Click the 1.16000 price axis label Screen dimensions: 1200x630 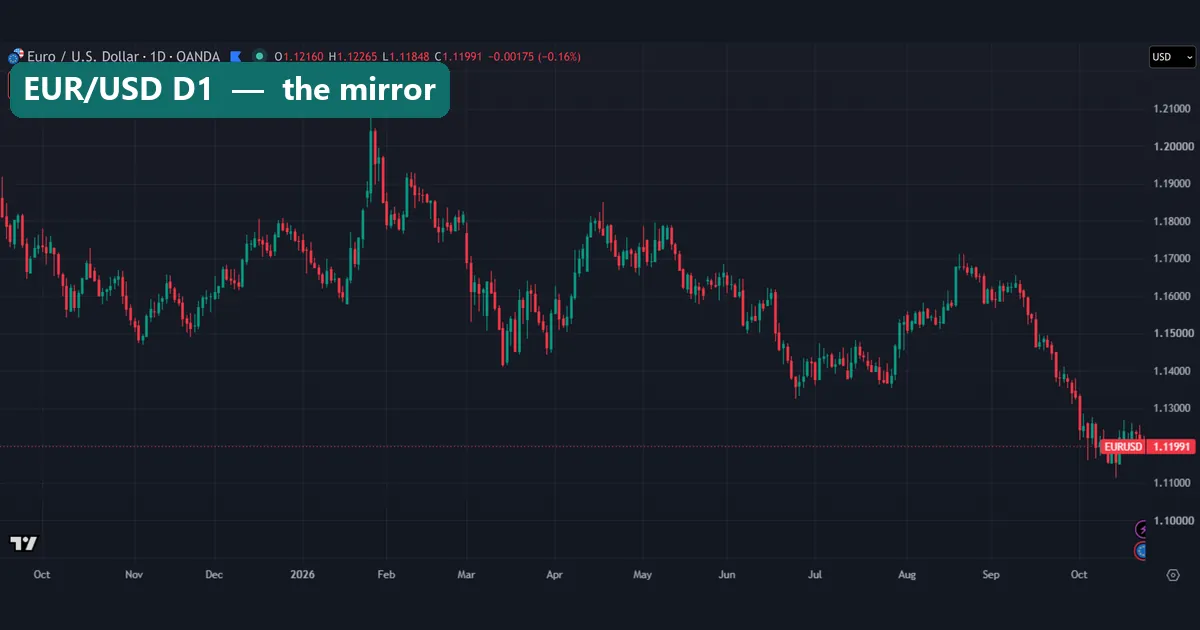1170,296
